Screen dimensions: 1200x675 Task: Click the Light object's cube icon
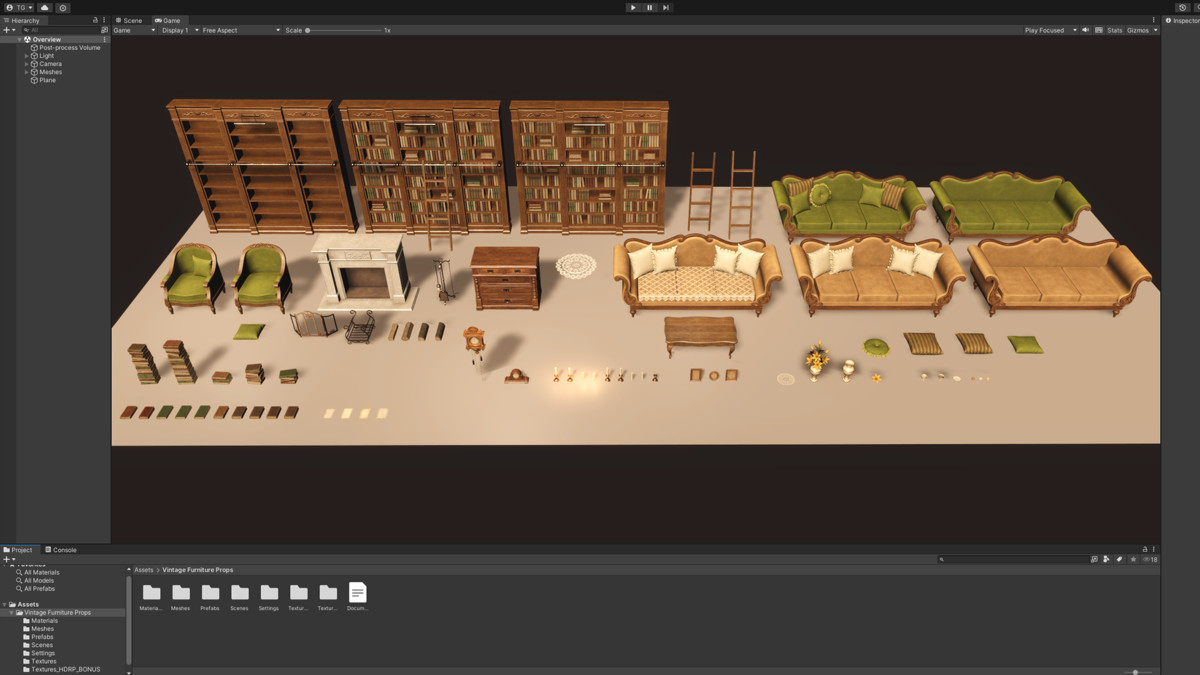pyautogui.click(x=34, y=56)
